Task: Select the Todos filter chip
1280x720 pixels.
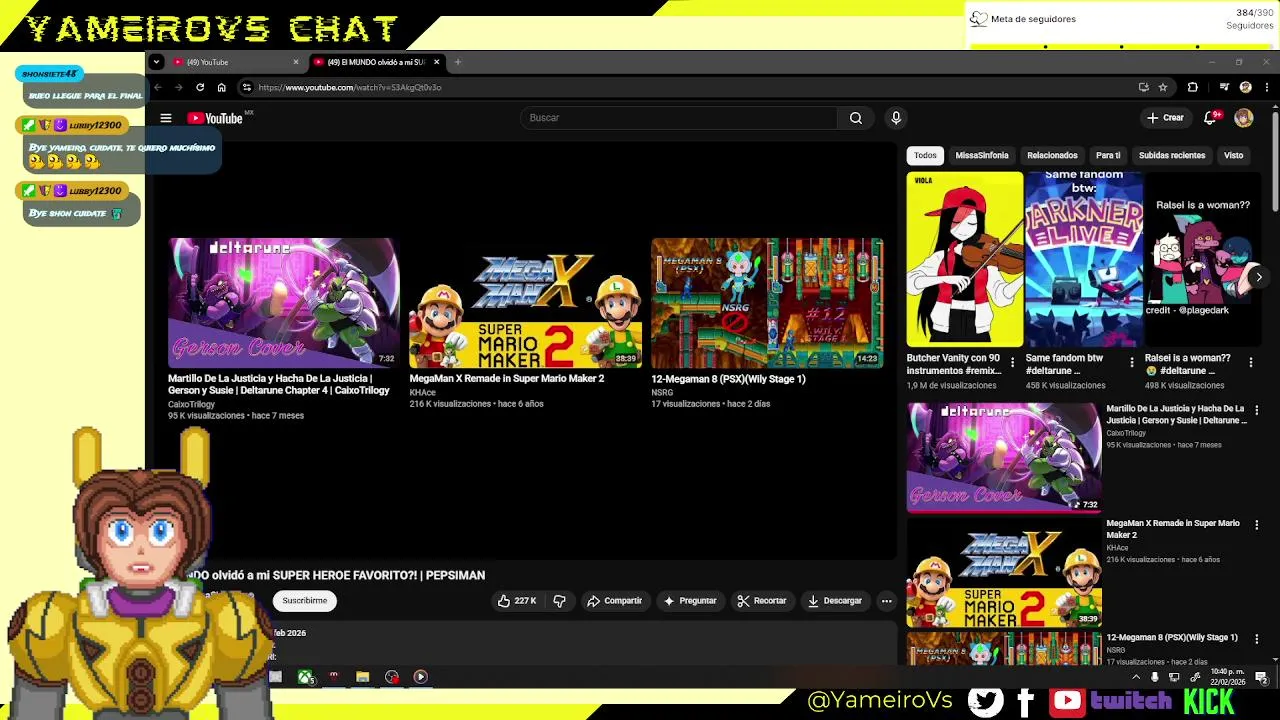Action: (925, 155)
